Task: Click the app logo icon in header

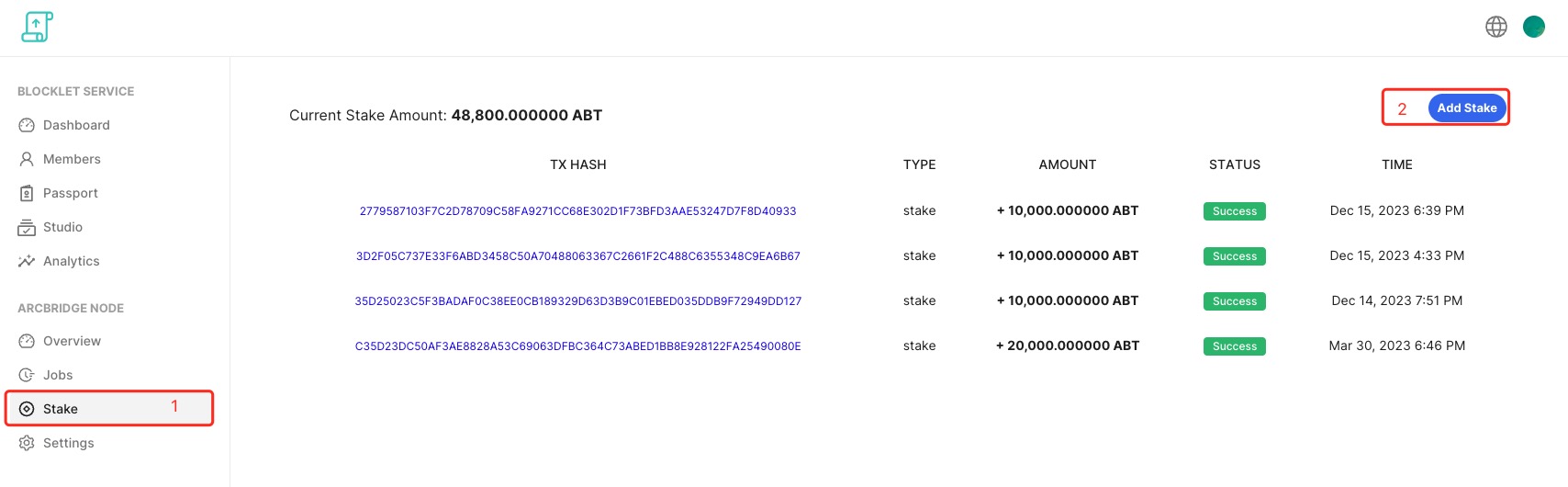Action: pos(37,27)
